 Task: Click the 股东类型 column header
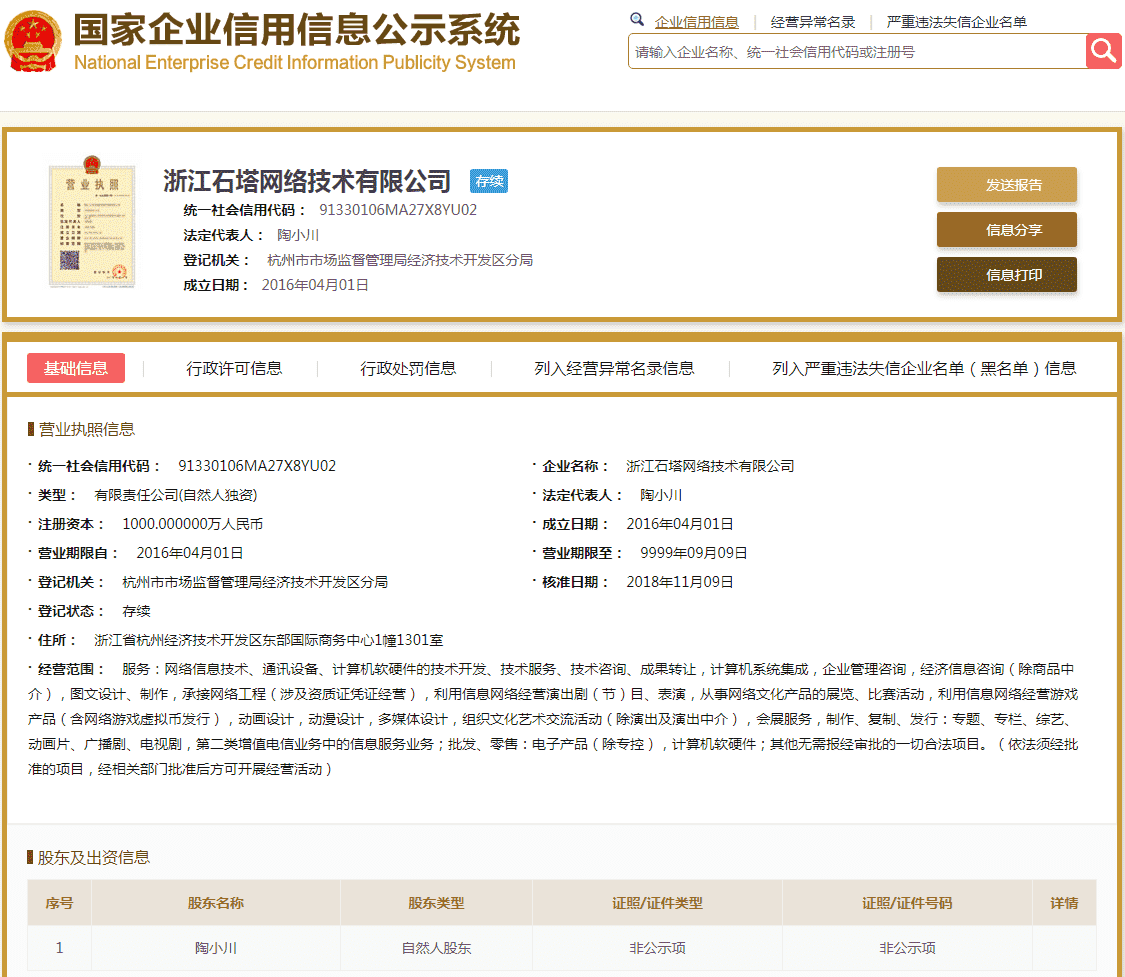[436, 903]
